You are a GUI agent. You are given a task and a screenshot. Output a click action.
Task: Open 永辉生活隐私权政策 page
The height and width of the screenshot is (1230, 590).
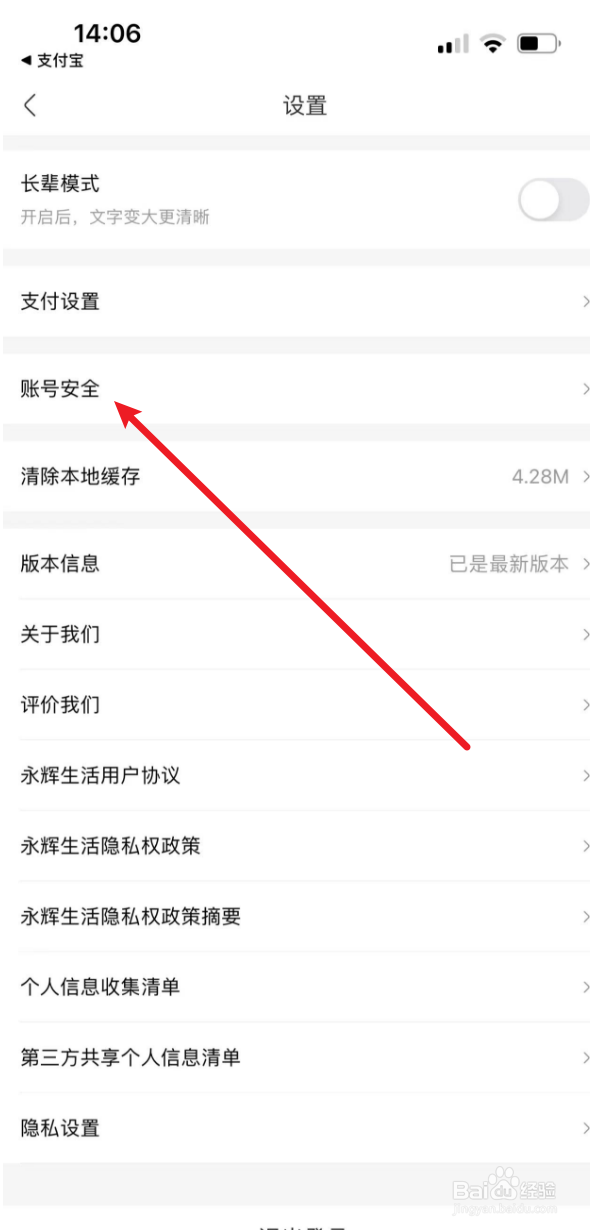click(x=295, y=846)
